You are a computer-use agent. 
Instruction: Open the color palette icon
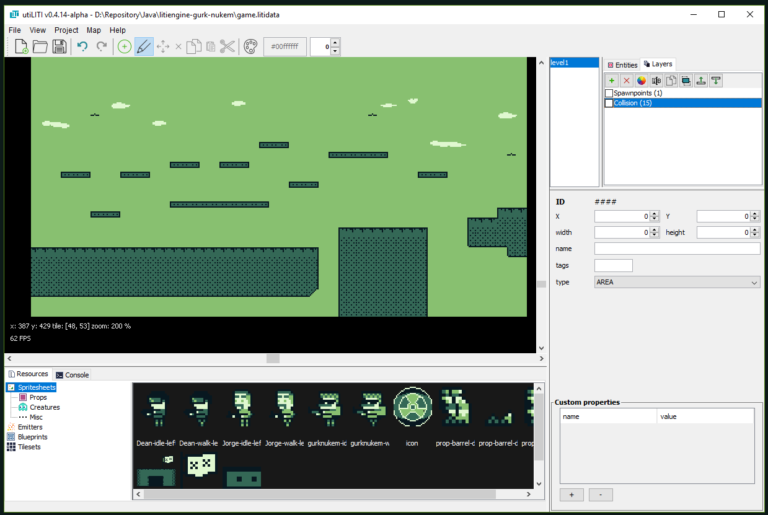coord(250,47)
